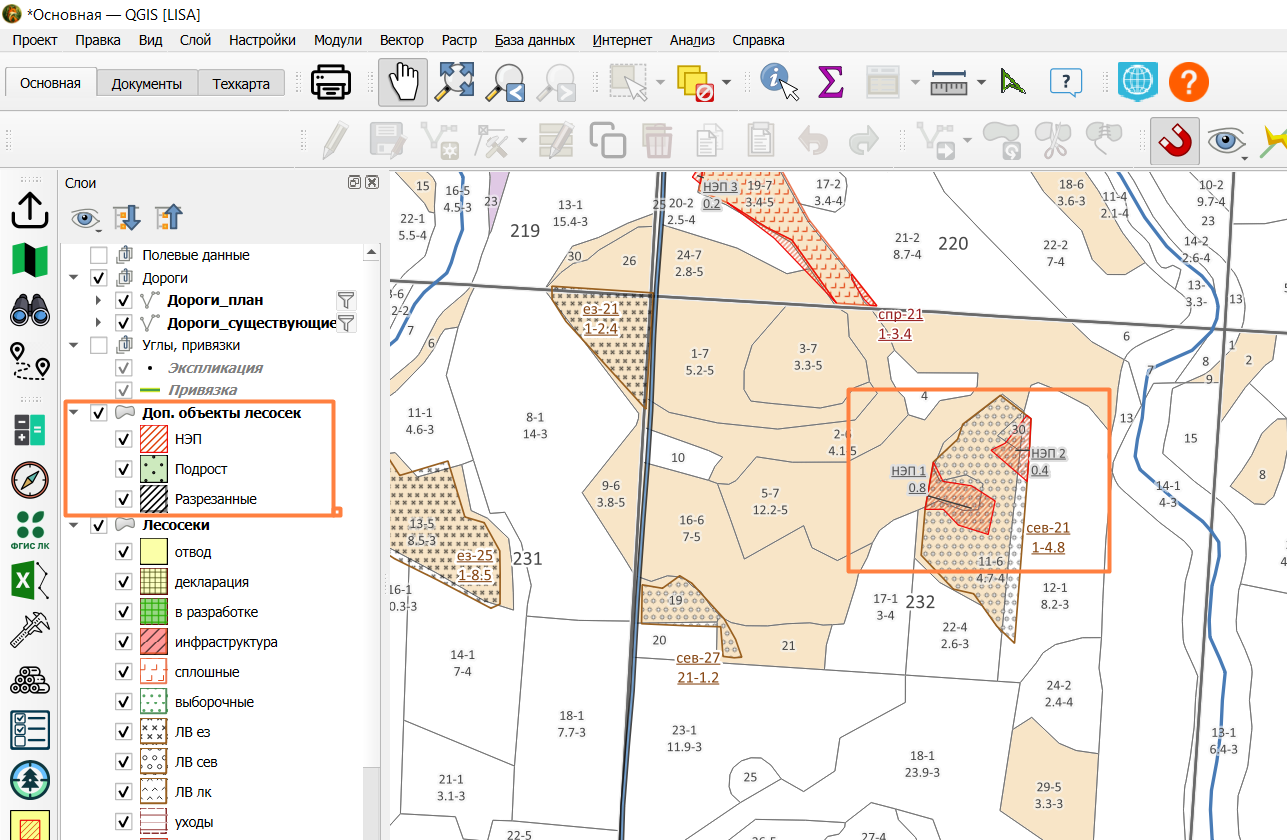
Task: Click the Excel export sidebar icon
Action: (x=30, y=580)
